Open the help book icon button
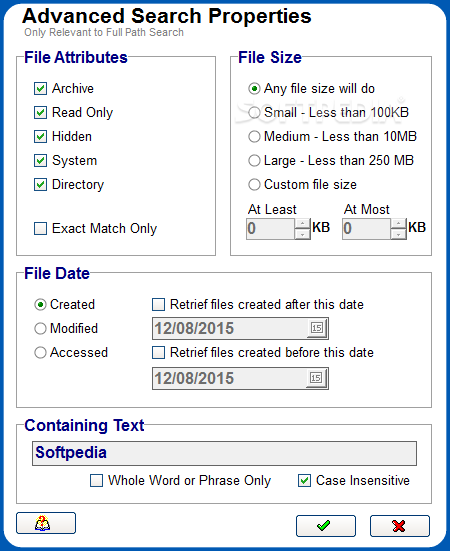450x551 pixels. (46, 523)
